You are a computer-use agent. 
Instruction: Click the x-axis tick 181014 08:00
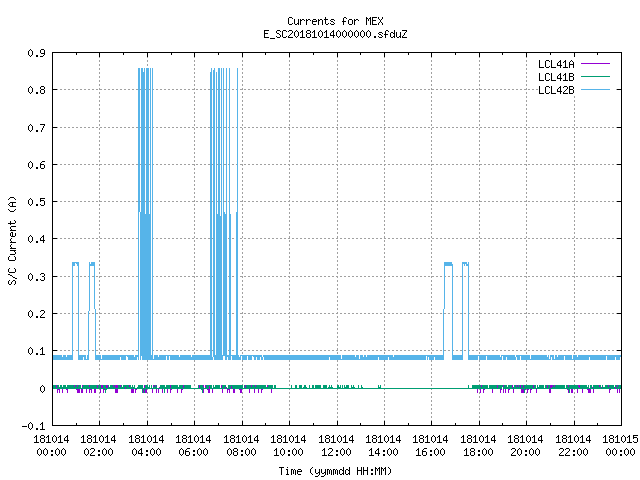241,446
